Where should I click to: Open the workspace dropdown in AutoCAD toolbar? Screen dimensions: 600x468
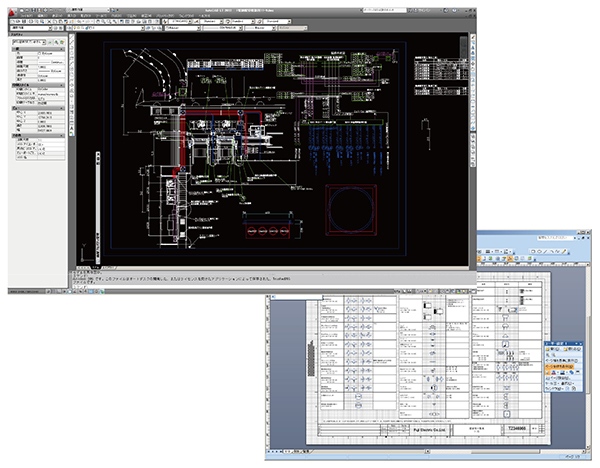[31, 28]
